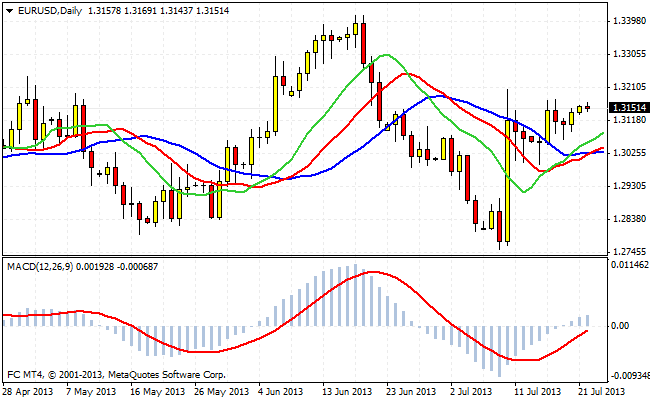This screenshot has width=650, height=400.
Task: Select the MACD scale bottom value -0.009348
Action: click(631, 376)
